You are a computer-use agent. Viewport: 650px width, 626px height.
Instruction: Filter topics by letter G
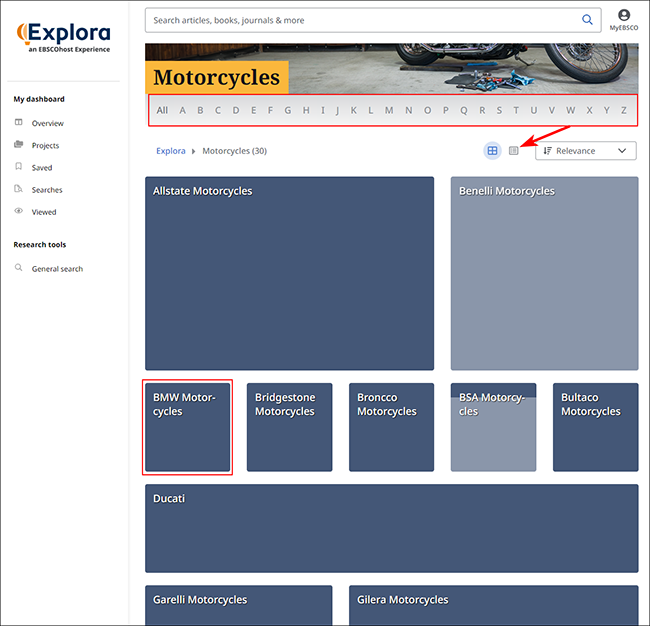[x=288, y=110]
